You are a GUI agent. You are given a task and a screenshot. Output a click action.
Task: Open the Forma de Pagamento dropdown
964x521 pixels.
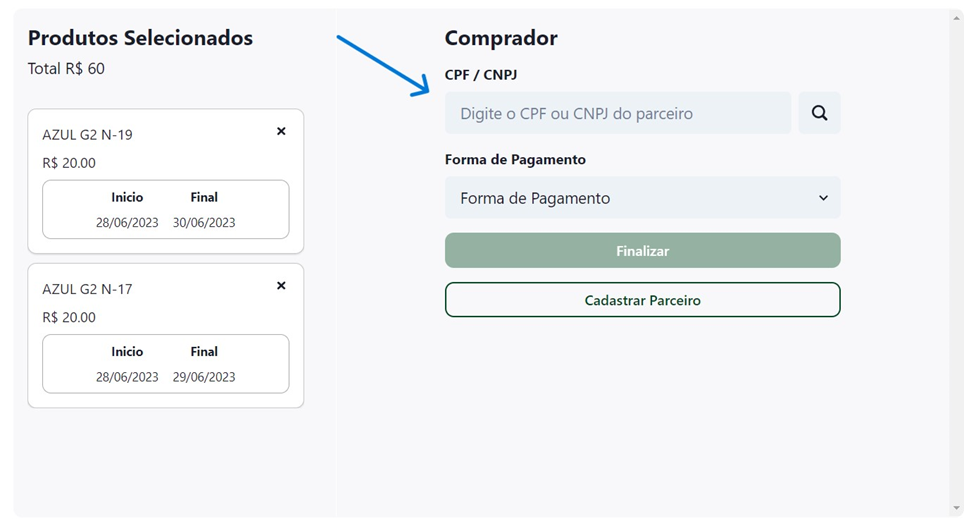click(x=642, y=198)
